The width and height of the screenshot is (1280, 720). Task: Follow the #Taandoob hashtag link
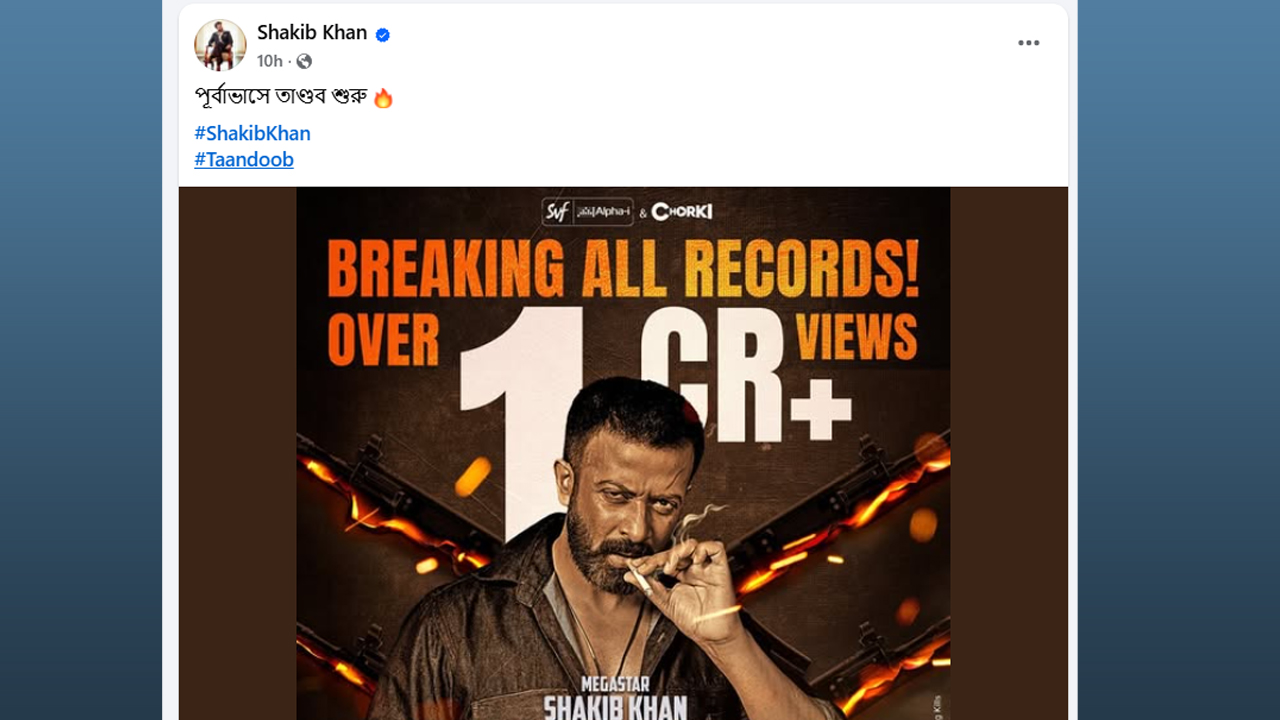244,160
